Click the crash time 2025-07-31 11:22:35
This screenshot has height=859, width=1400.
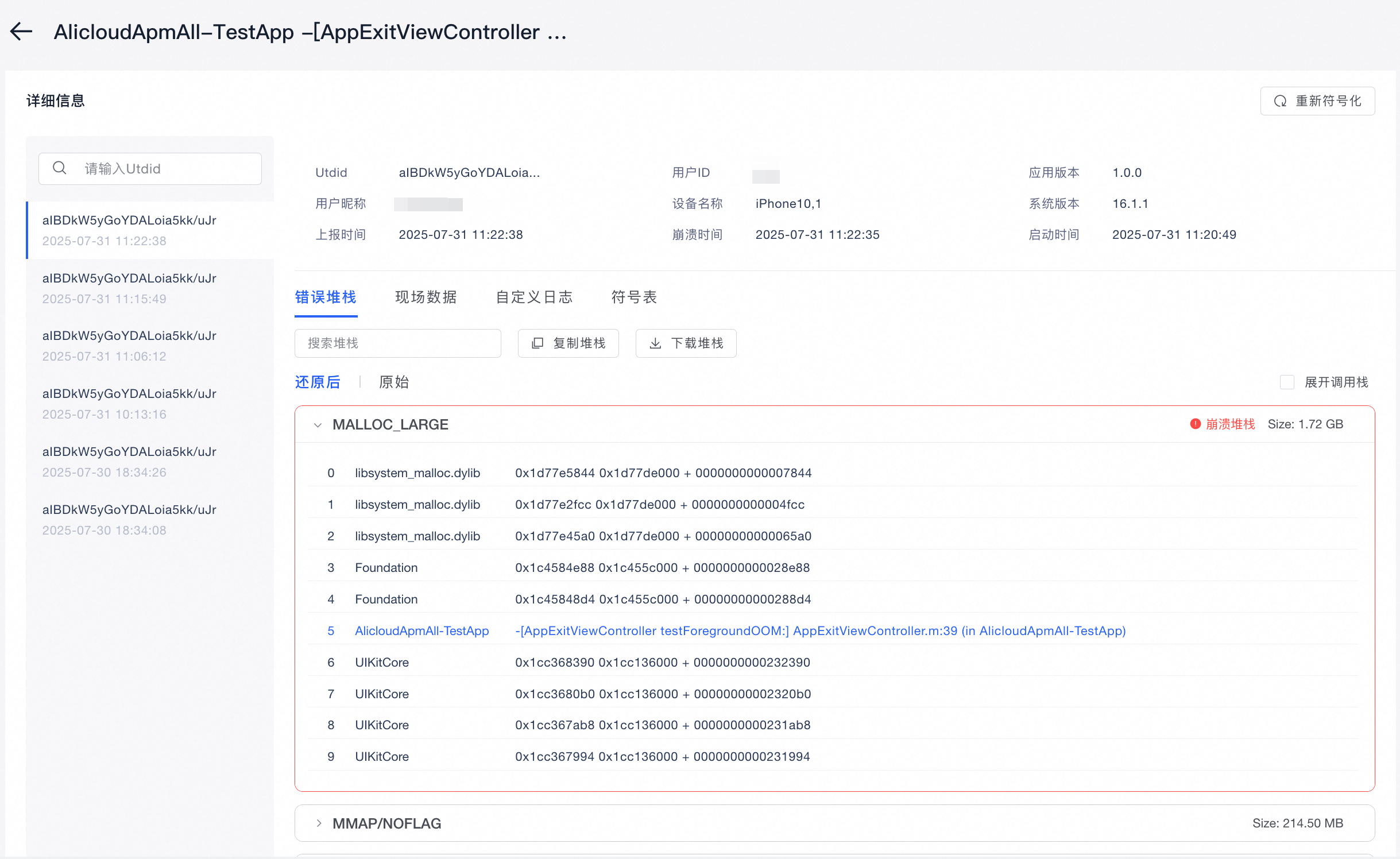tap(817, 234)
